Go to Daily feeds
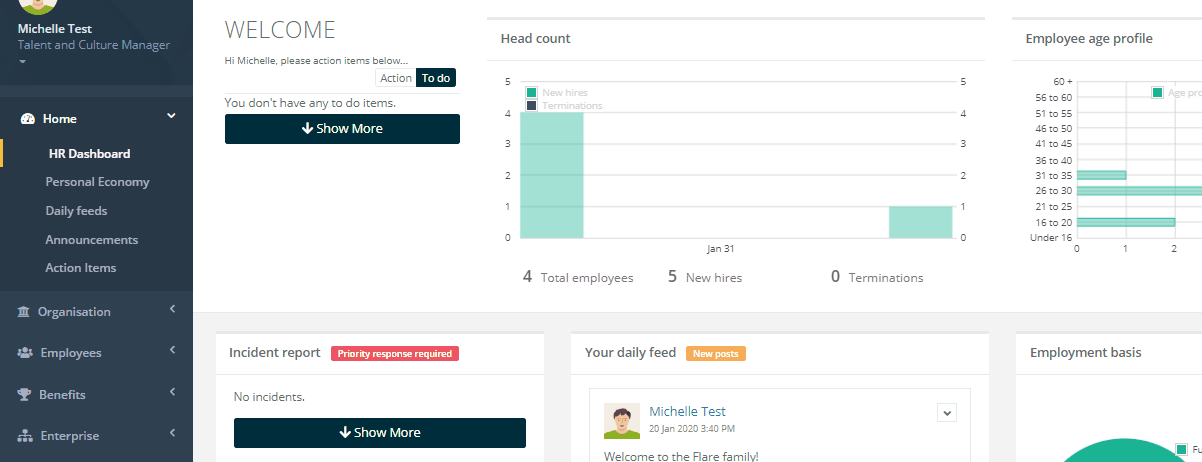1202x462 pixels. (76, 211)
